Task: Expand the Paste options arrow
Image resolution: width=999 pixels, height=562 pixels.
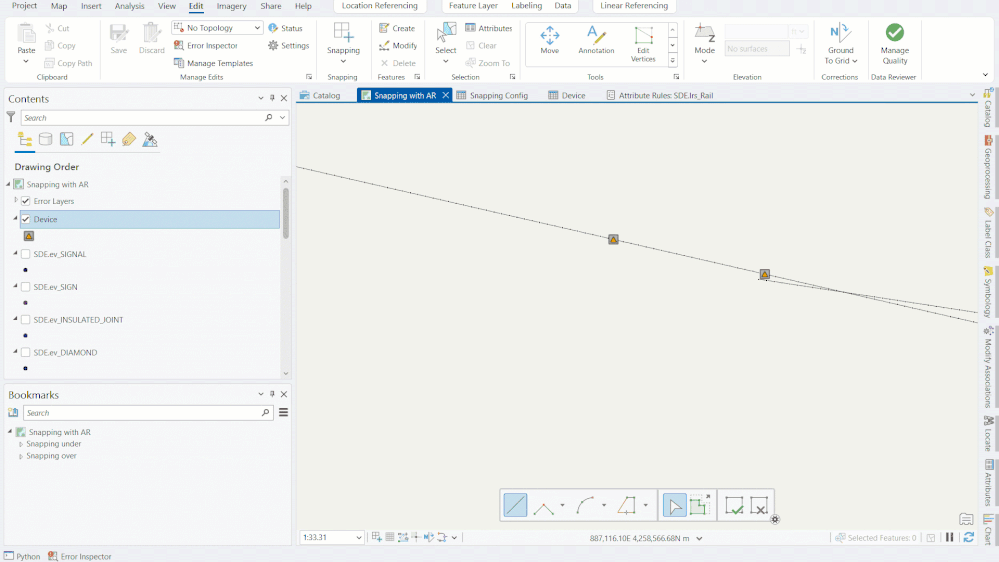Action: [26, 61]
